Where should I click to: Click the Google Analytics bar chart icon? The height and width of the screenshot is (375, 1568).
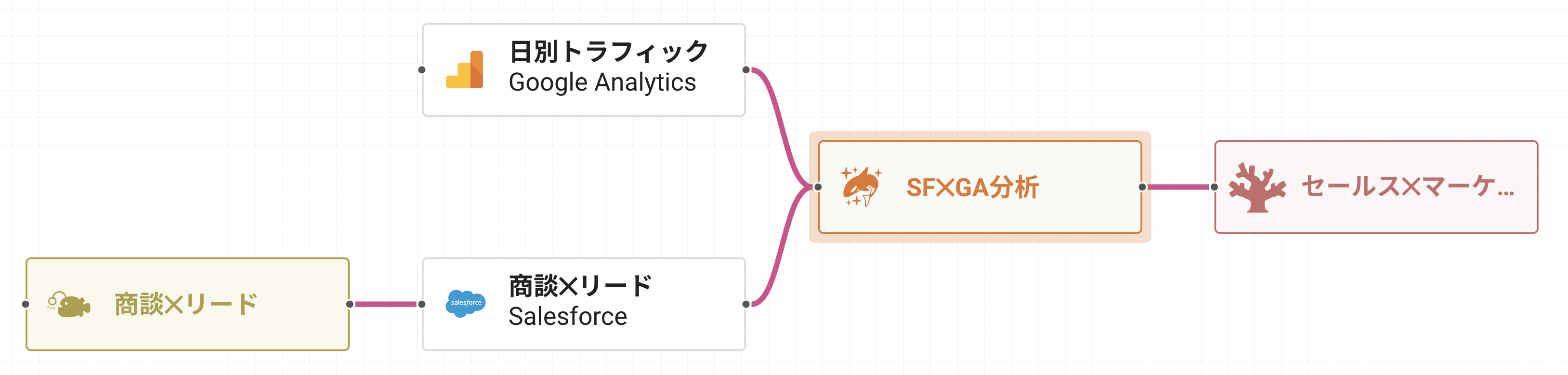click(x=464, y=70)
